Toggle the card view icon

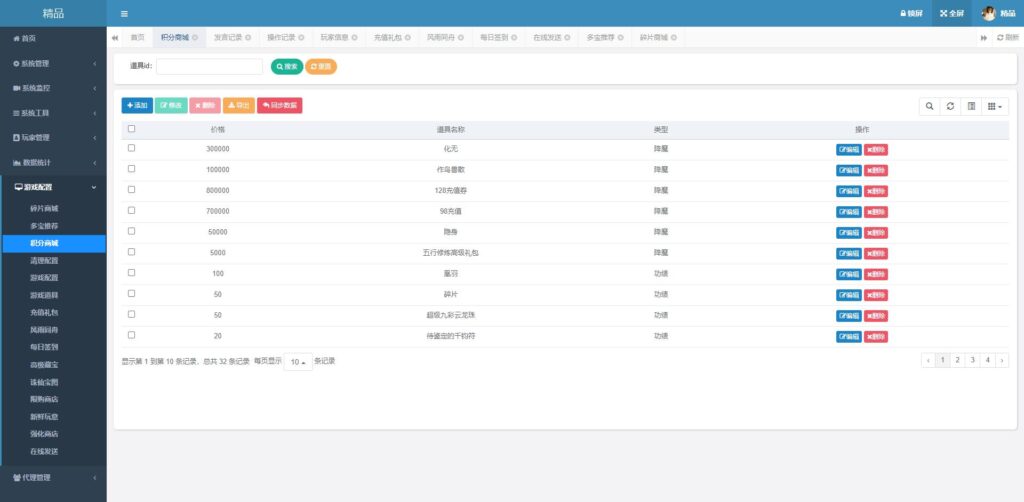click(971, 105)
